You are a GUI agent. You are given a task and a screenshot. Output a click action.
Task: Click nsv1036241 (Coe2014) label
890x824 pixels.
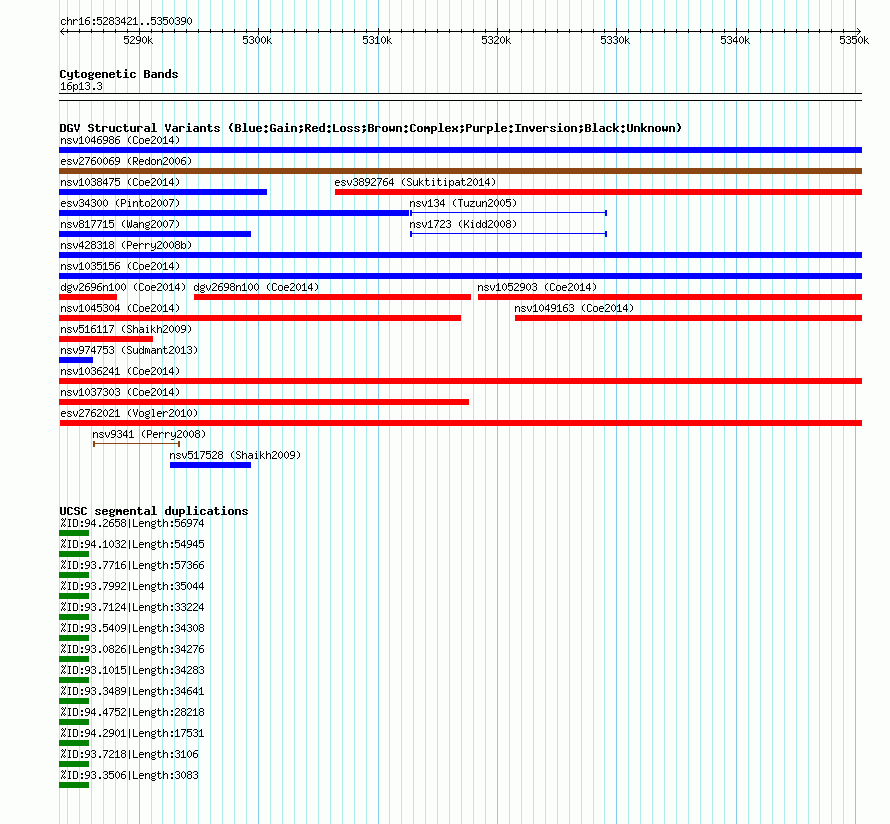120,371
